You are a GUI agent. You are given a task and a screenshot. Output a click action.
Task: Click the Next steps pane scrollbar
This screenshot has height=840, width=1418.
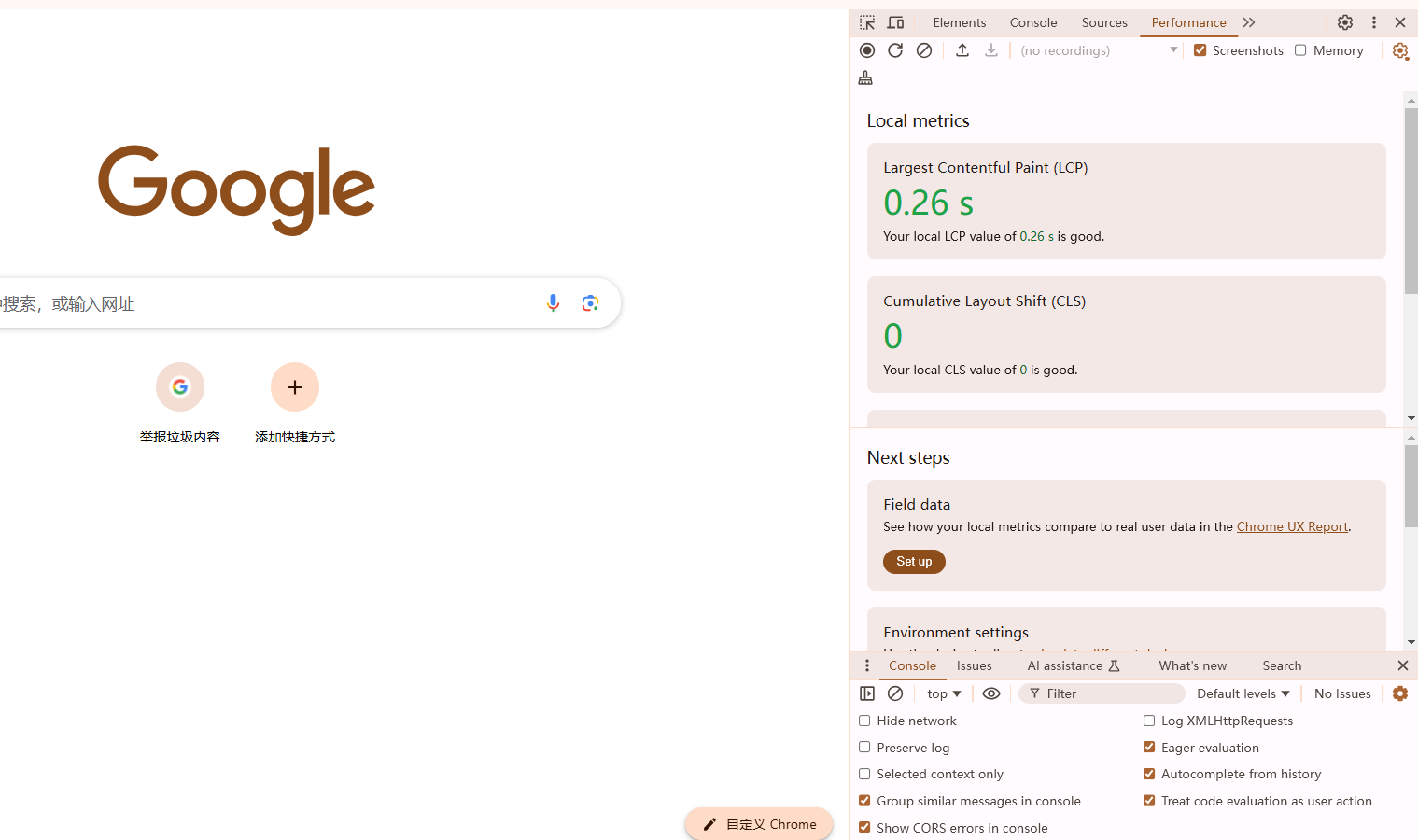coord(1411,485)
